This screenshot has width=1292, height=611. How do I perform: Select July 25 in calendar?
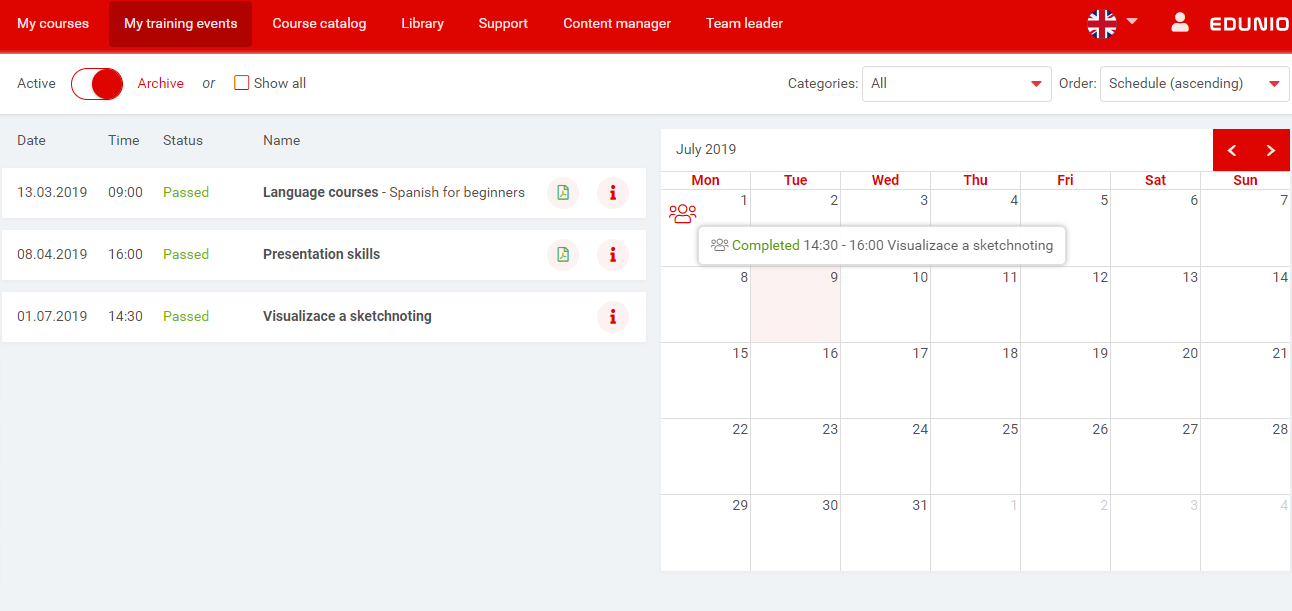tap(975, 457)
